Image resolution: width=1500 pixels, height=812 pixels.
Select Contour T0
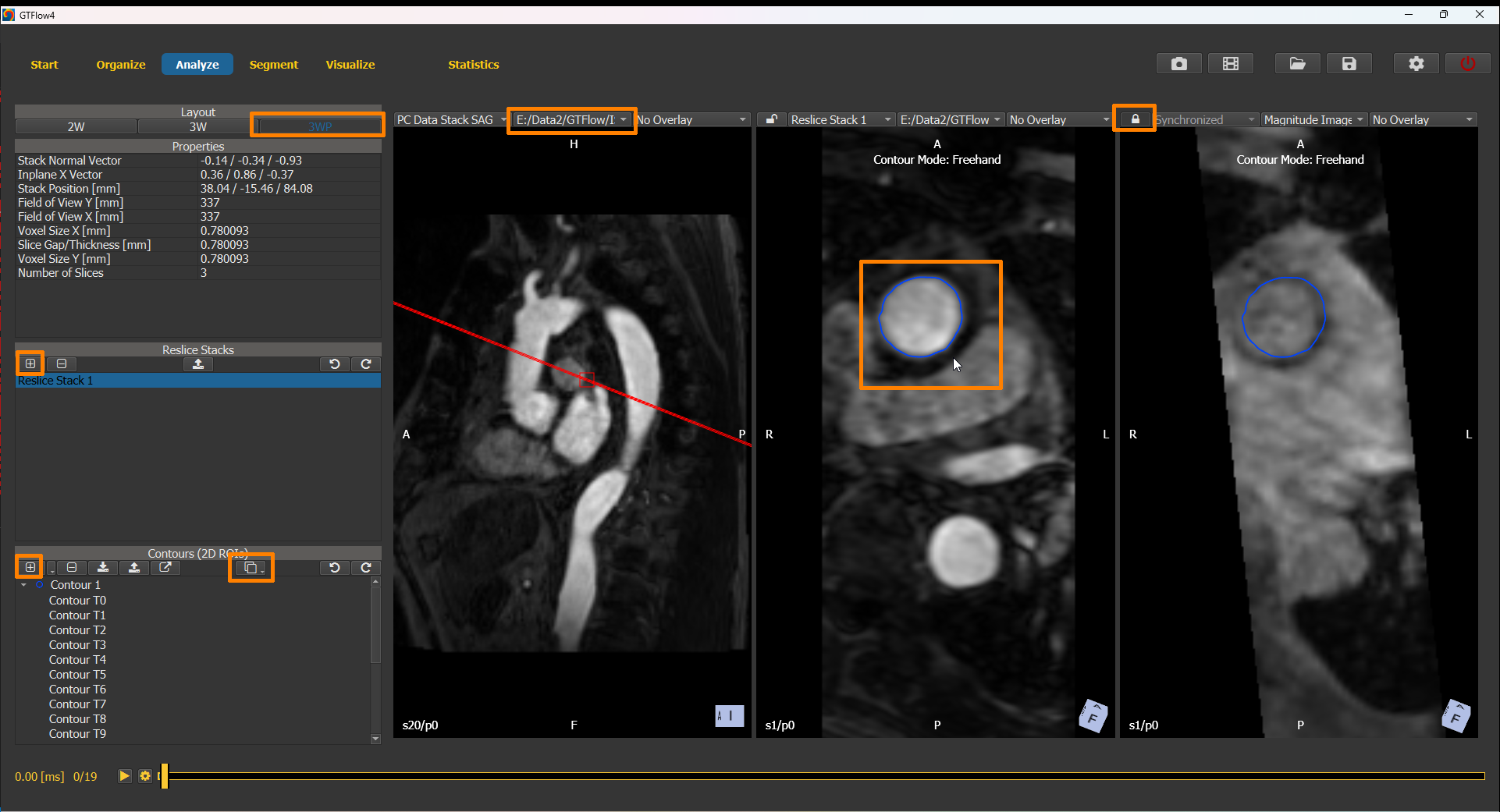(x=77, y=601)
